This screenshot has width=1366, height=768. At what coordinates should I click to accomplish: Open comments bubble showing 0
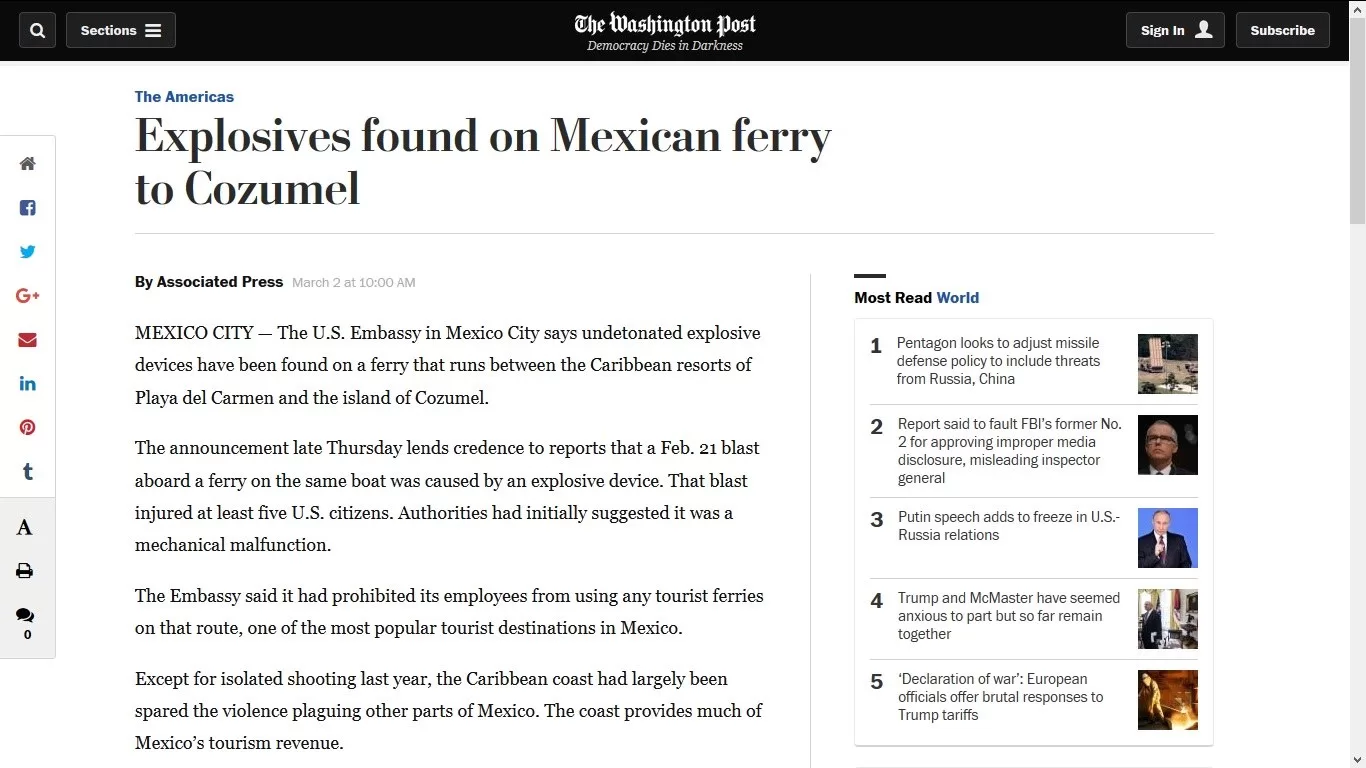(x=25, y=623)
